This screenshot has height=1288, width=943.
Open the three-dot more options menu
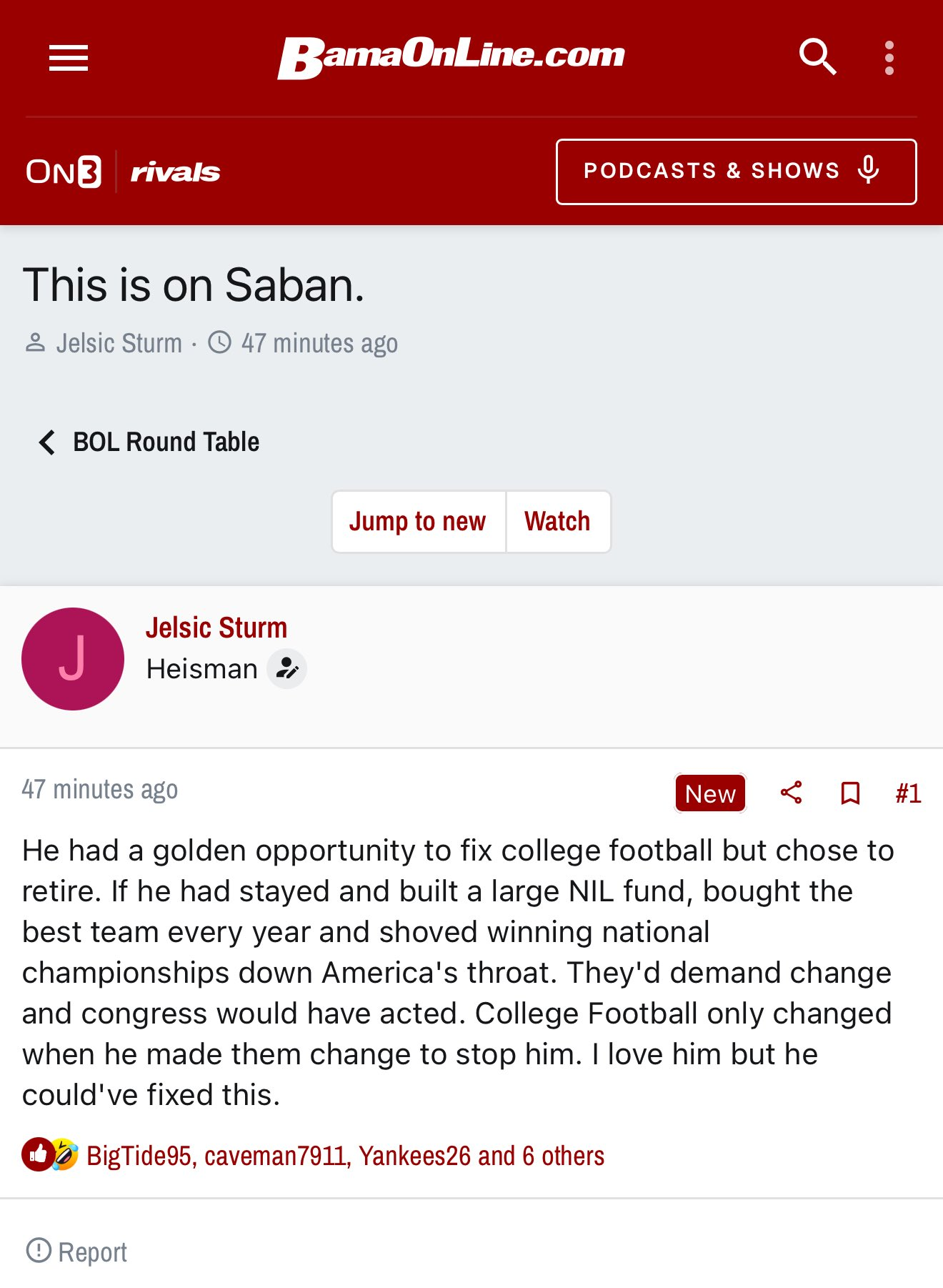(889, 58)
